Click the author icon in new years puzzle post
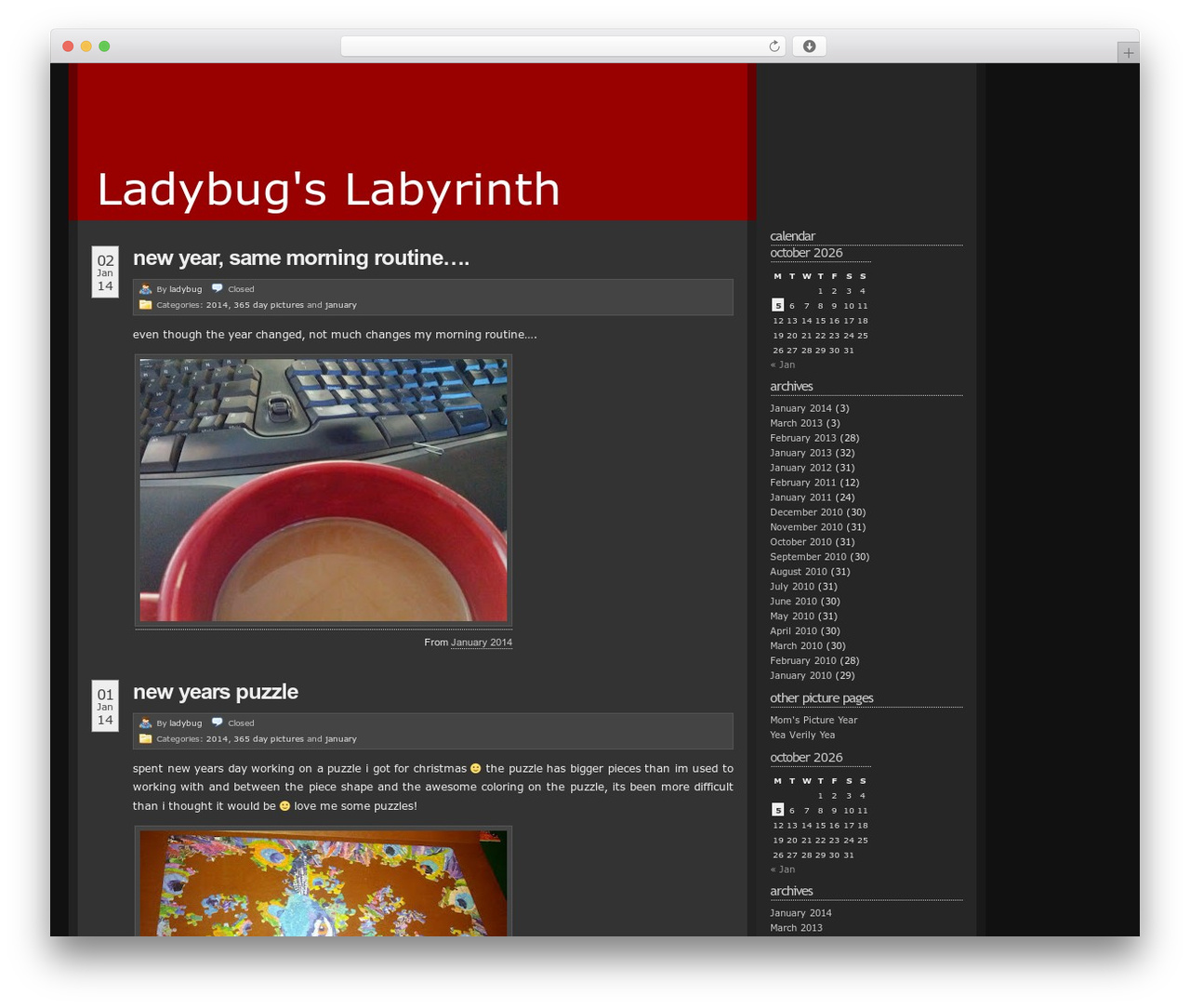The height and width of the screenshot is (1008, 1190). pos(145,723)
